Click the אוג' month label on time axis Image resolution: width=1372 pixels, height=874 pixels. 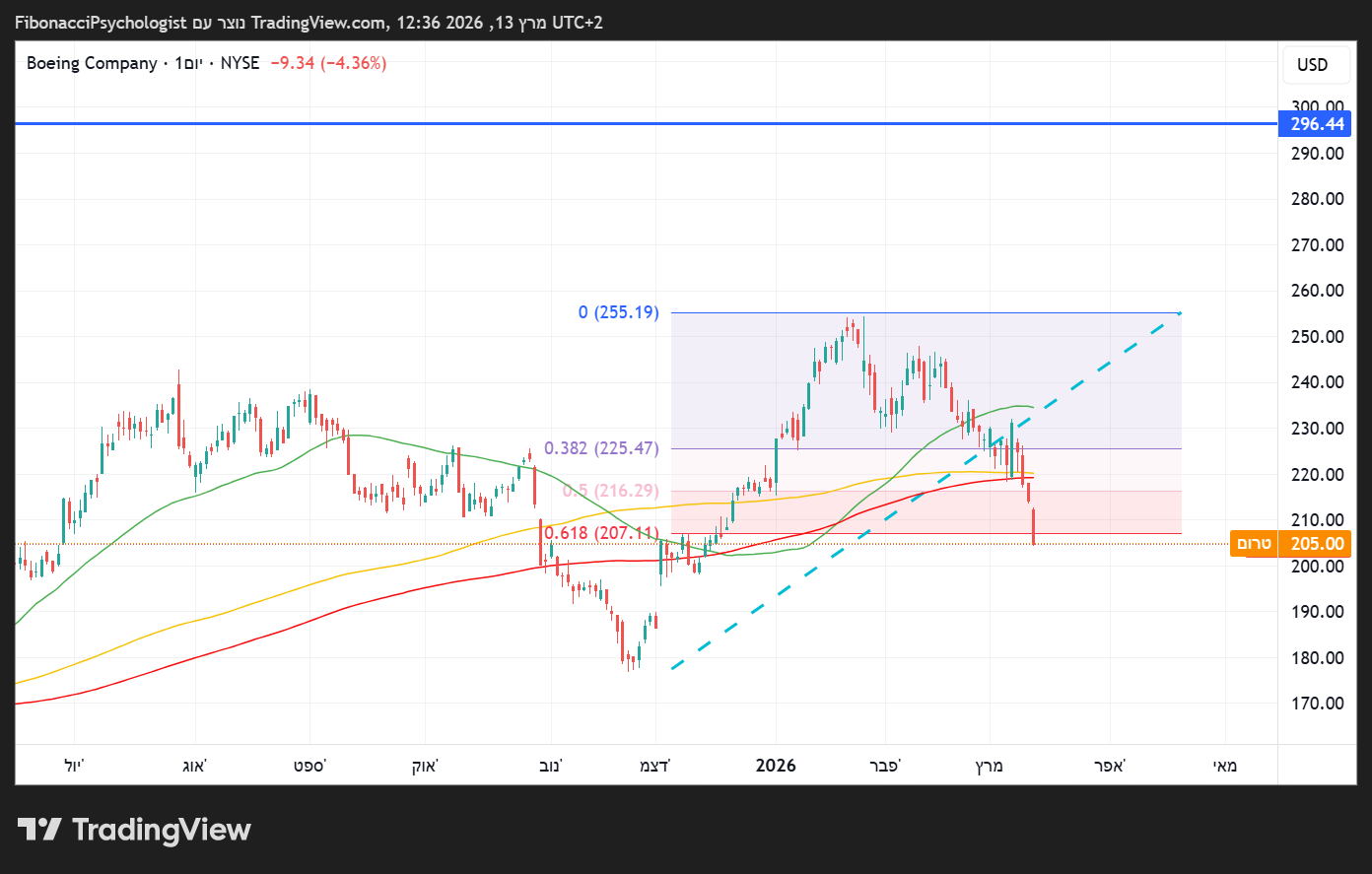[x=194, y=766]
